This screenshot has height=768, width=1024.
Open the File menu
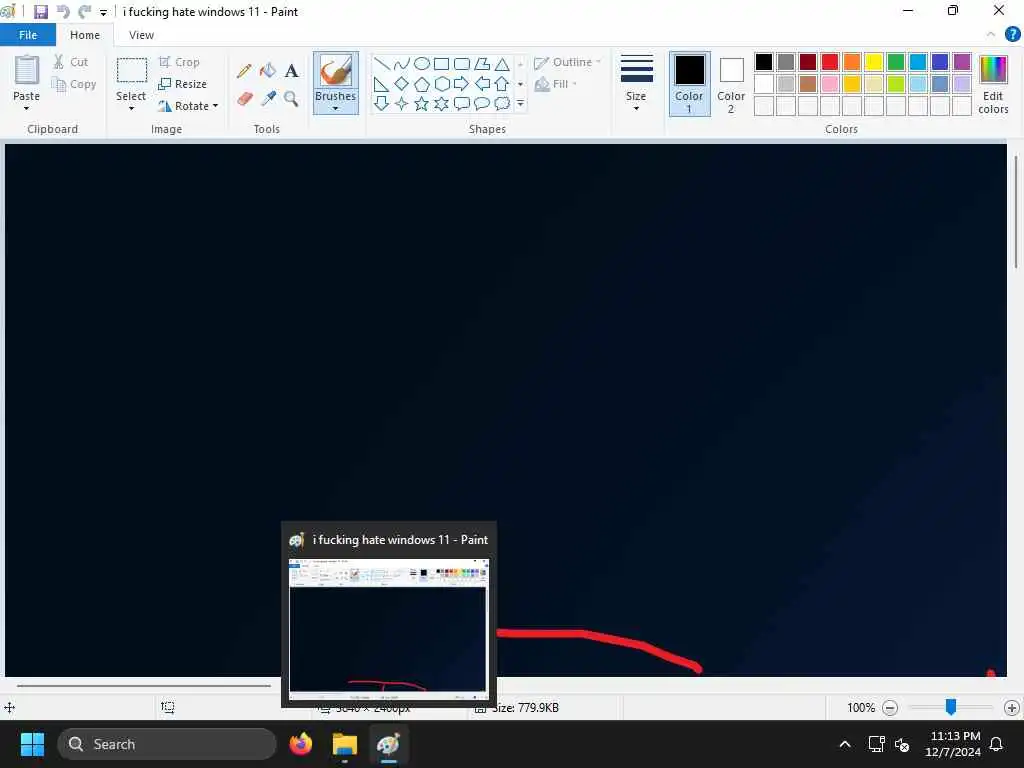pos(28,35)
